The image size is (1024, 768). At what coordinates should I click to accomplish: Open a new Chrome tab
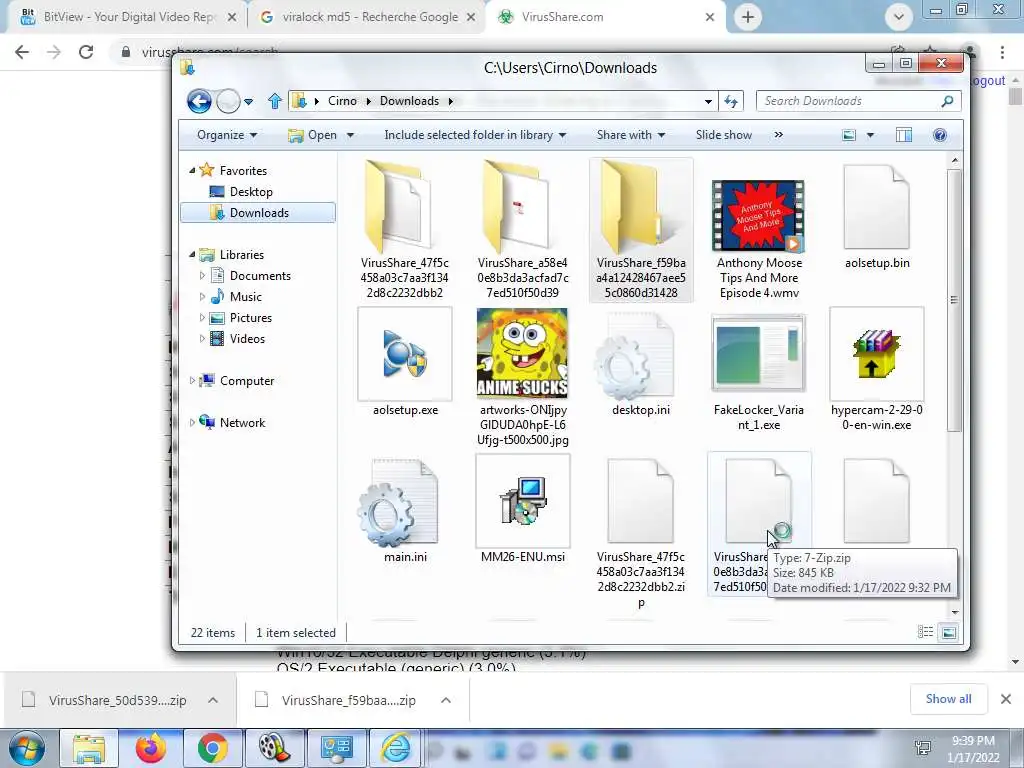point(748,18)
